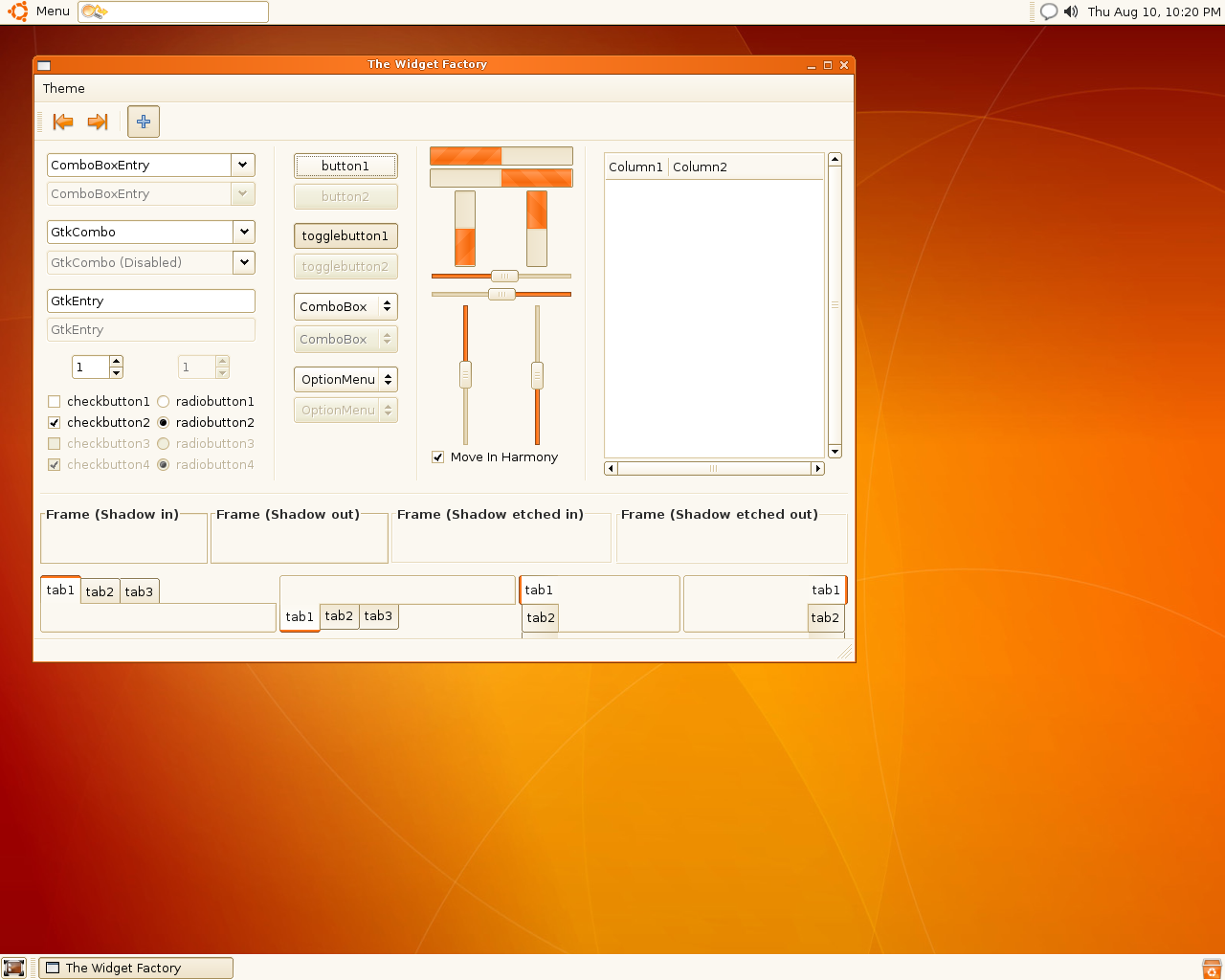The image size is (1225, 980).
Task: Click the clock showing Thu Aug 10, 10:20 PM
Action: coord(1154,11)
